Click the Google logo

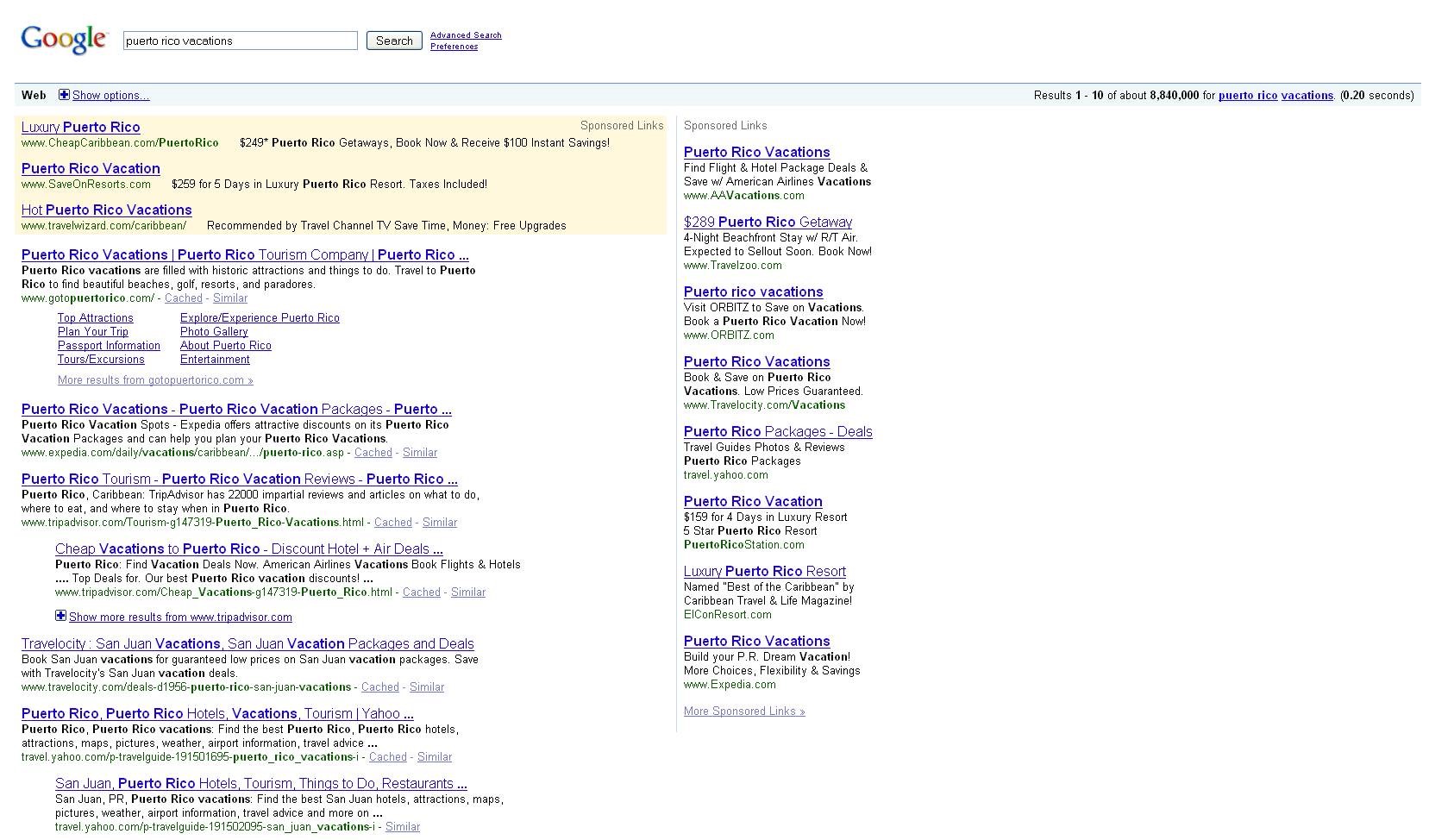point(64,40)
